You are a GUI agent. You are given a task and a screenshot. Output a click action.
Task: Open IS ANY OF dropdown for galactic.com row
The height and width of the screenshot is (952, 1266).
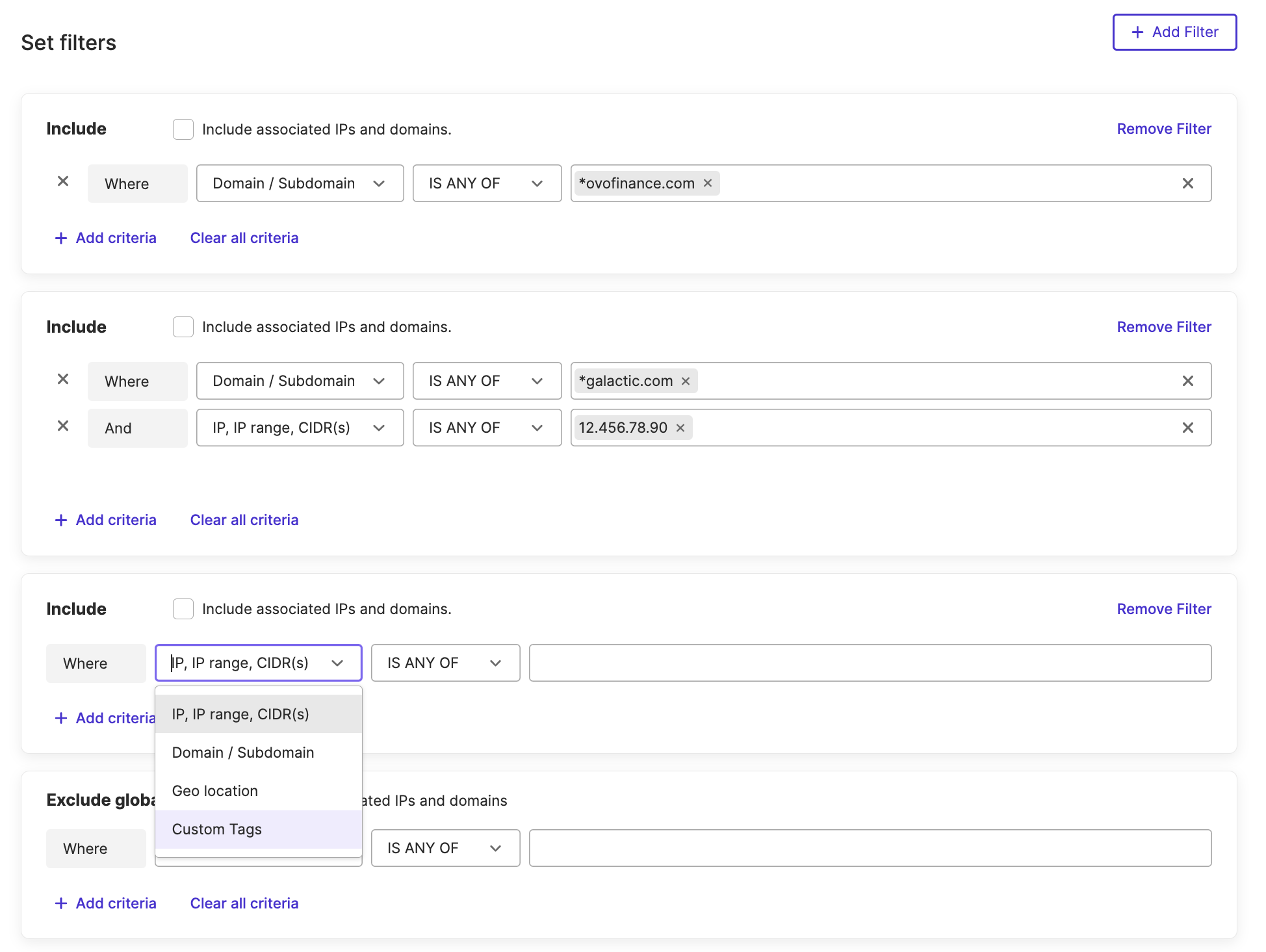coord(487,381)
